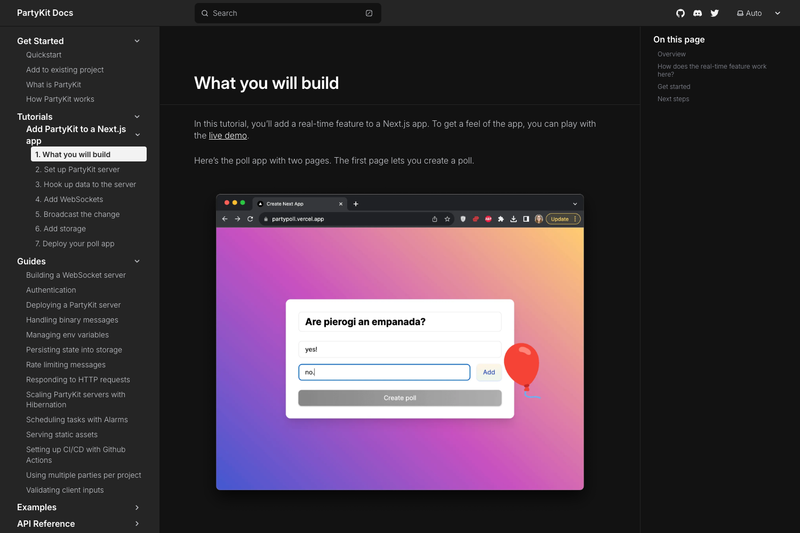800x533 pixels.
Task: Open 6. Add storage step
Action: point(61,229)
